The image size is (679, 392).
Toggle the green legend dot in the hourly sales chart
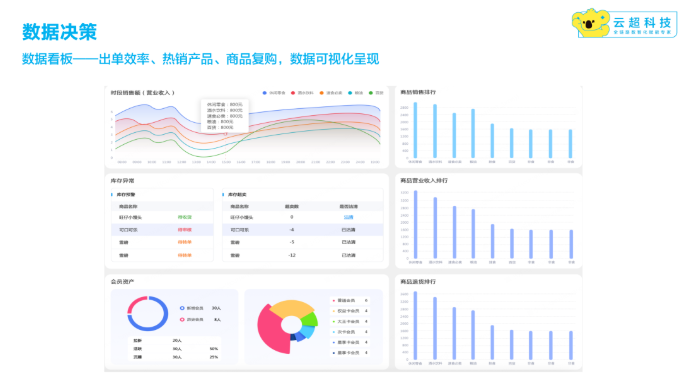point(370,93)
